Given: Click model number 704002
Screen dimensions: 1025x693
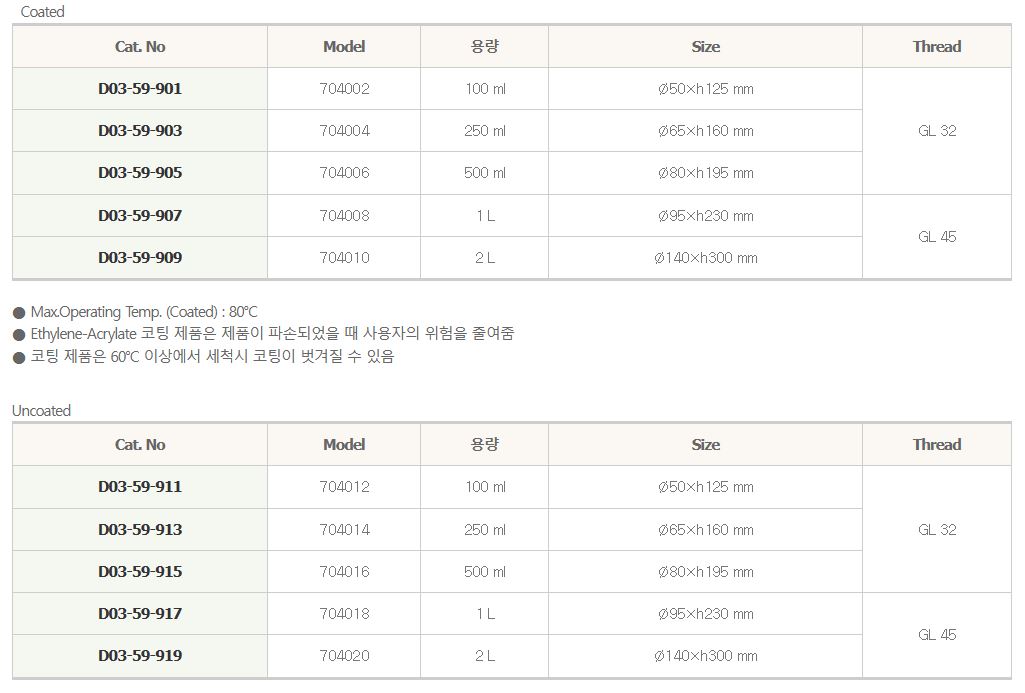Looking at the screenshot, I should pyautogui.click(x=344, y=89).
